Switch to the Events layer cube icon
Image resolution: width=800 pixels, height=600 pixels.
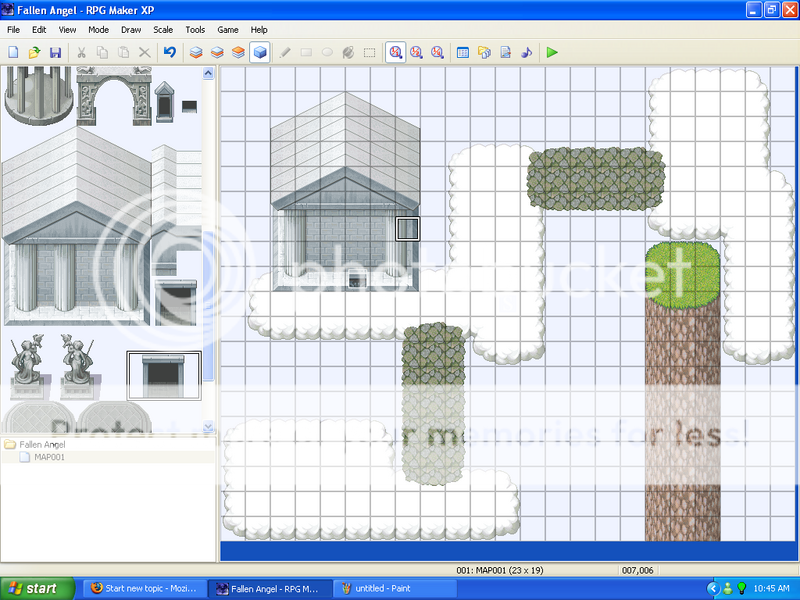259,52
